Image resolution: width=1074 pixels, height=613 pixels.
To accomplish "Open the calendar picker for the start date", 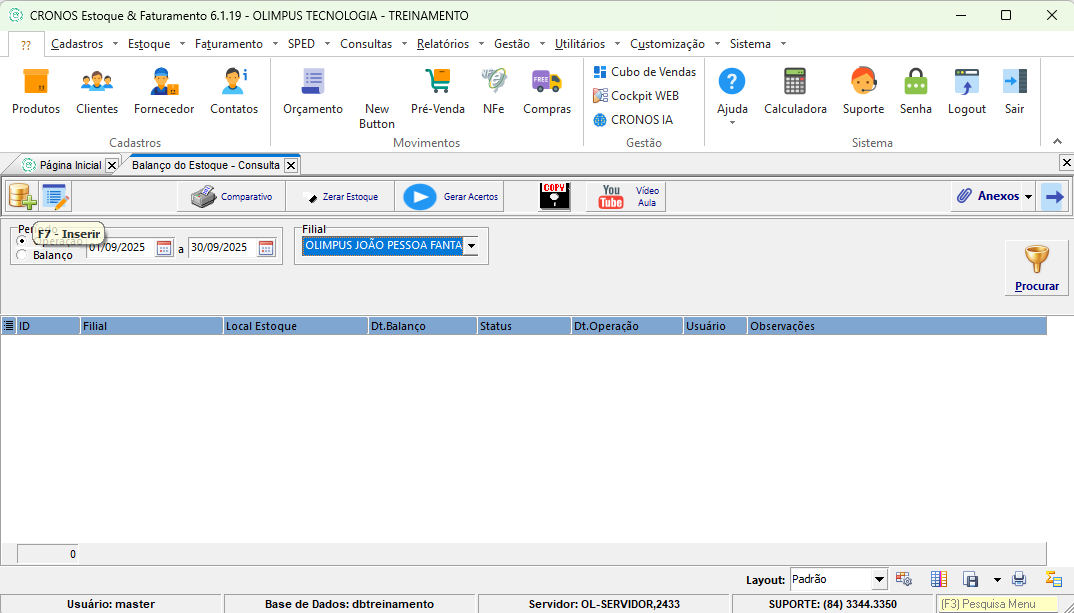I will [x=164, y=249].
